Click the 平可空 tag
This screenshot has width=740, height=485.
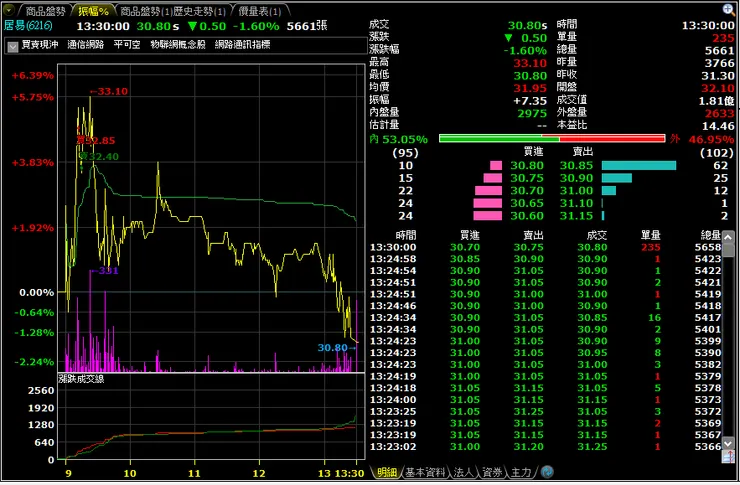point(127,44)
